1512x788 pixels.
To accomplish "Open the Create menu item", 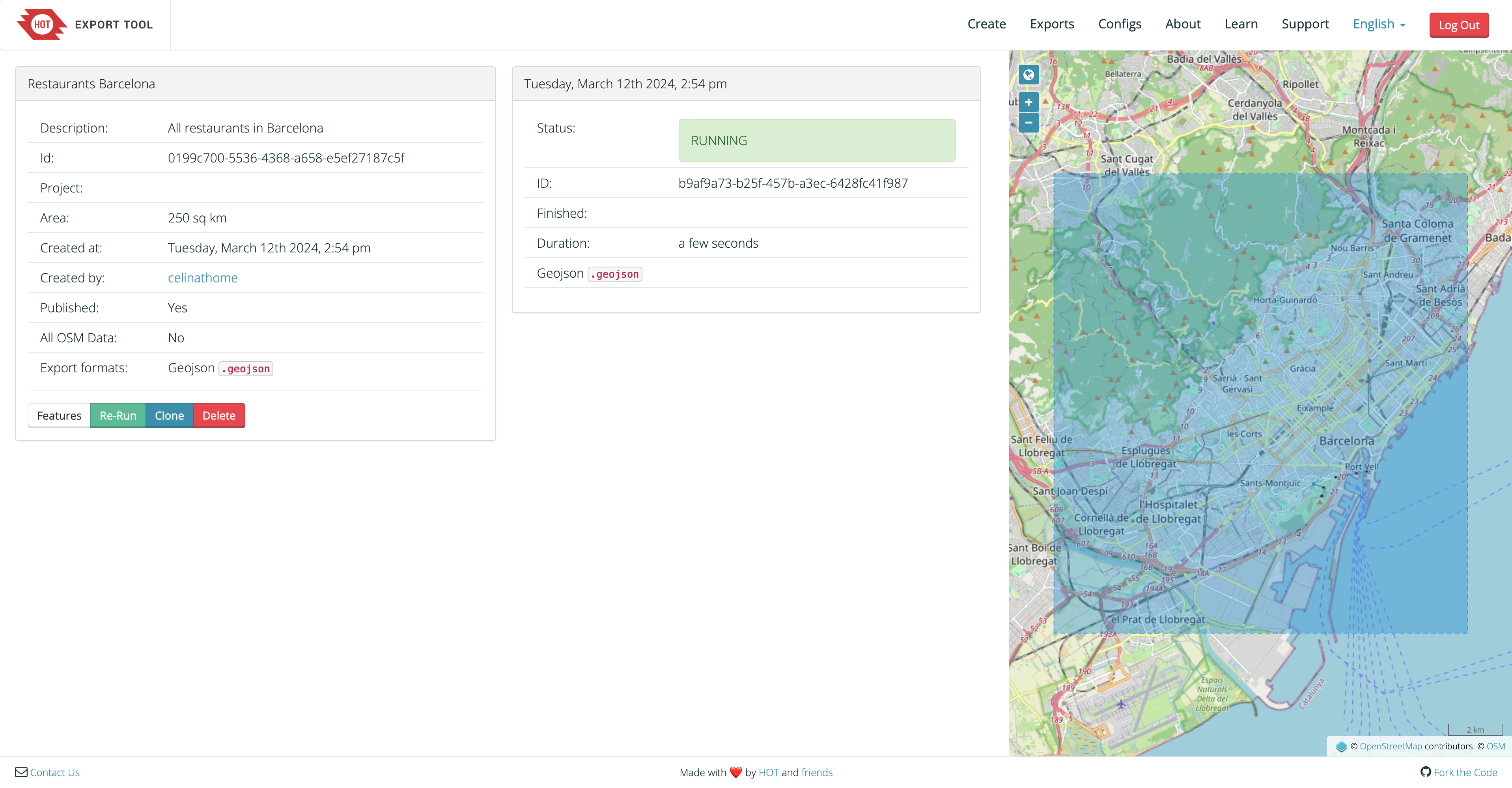I will coord(986,24).
